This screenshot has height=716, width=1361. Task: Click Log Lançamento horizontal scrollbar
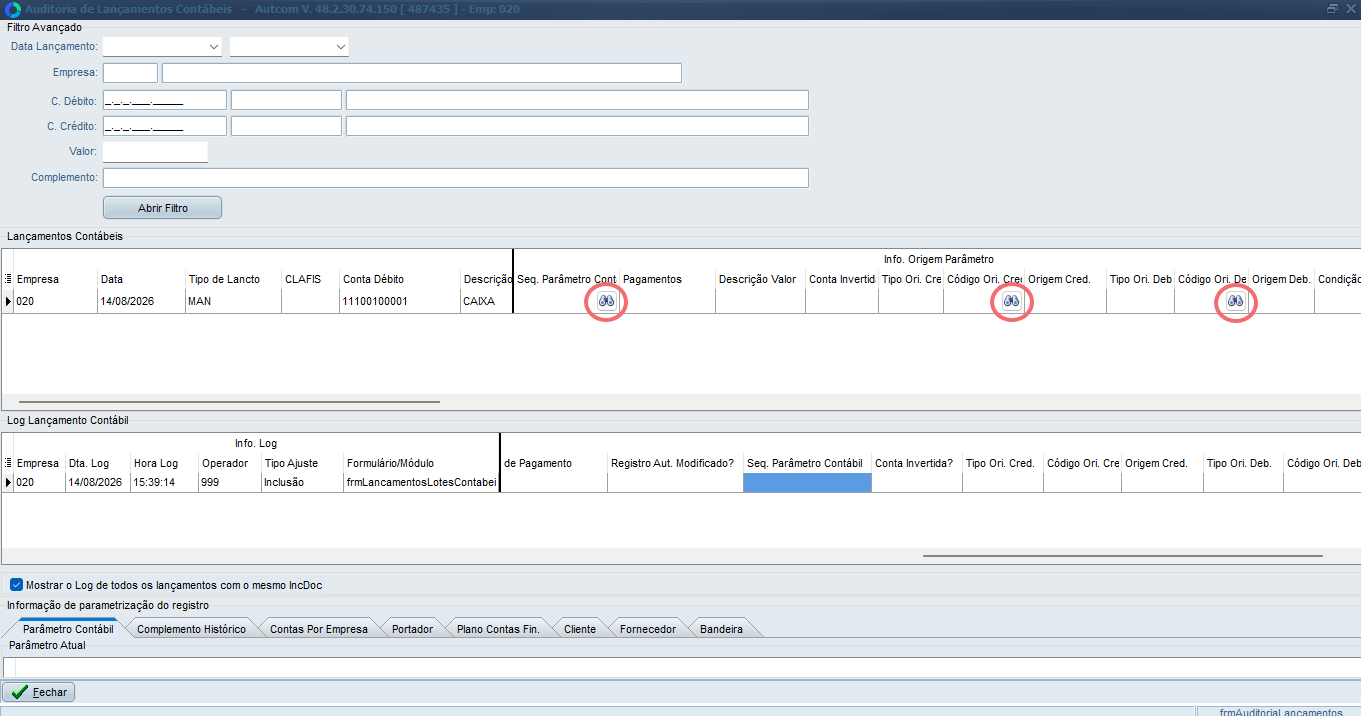point(1122,556)
